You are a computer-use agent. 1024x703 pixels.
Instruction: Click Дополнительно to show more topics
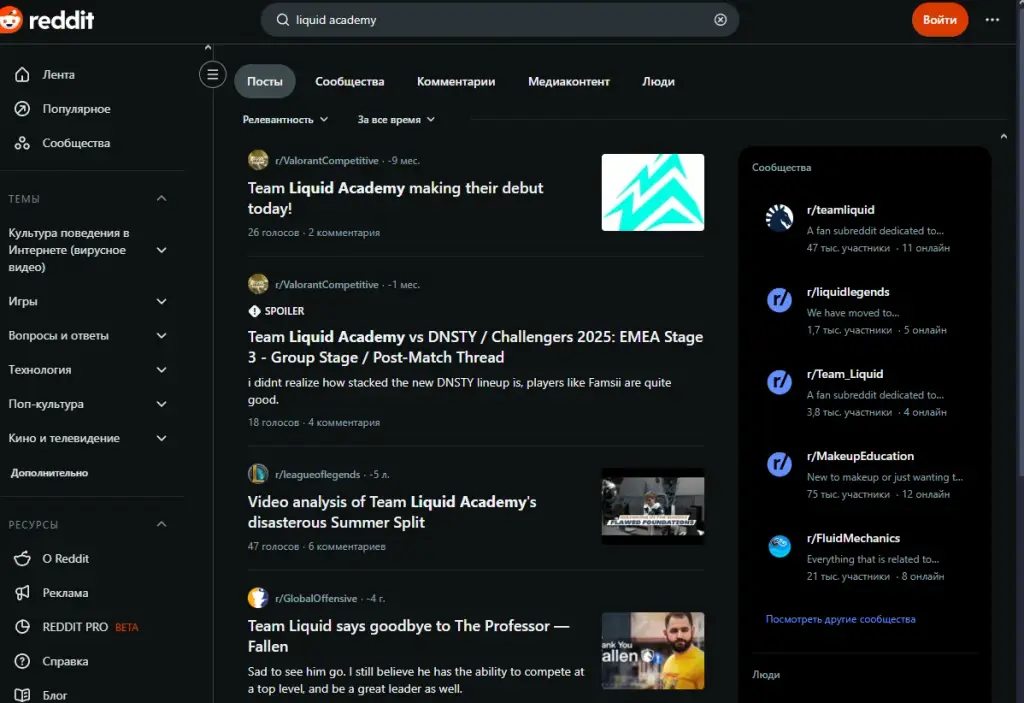pos(49,473)
